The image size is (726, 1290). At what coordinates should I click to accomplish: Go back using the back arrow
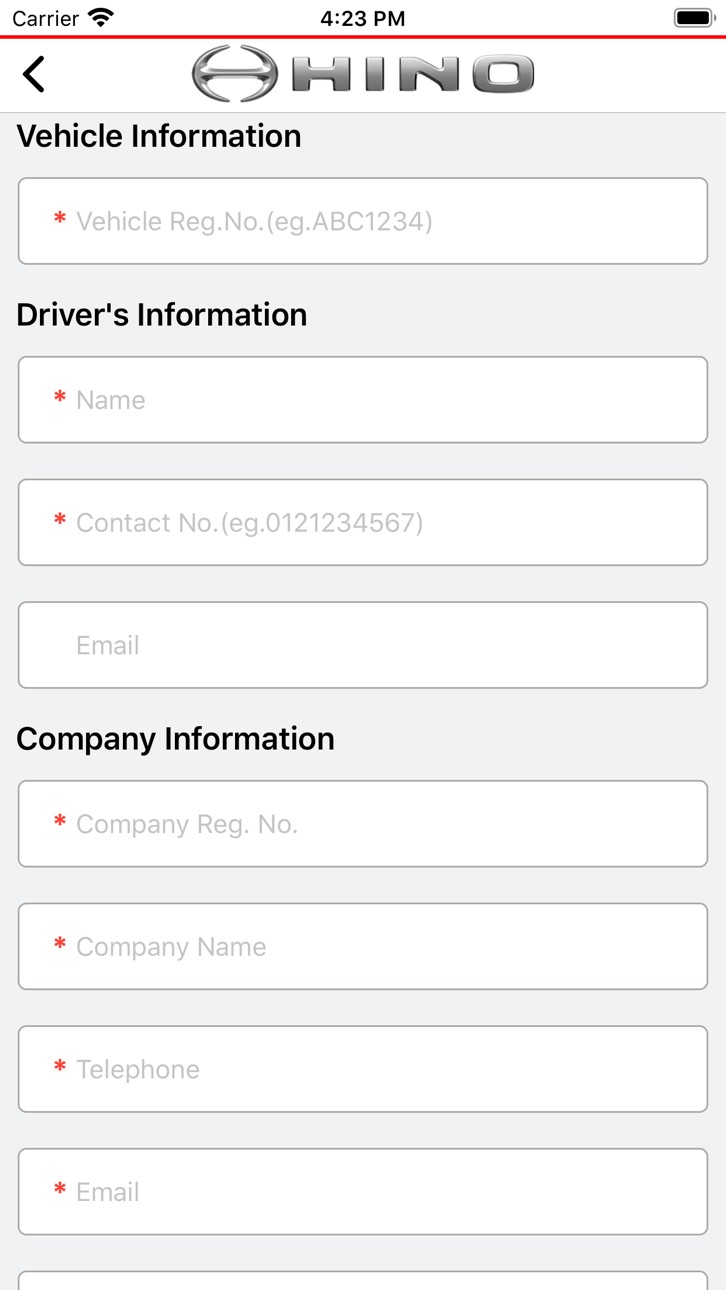tap(34, 74)
